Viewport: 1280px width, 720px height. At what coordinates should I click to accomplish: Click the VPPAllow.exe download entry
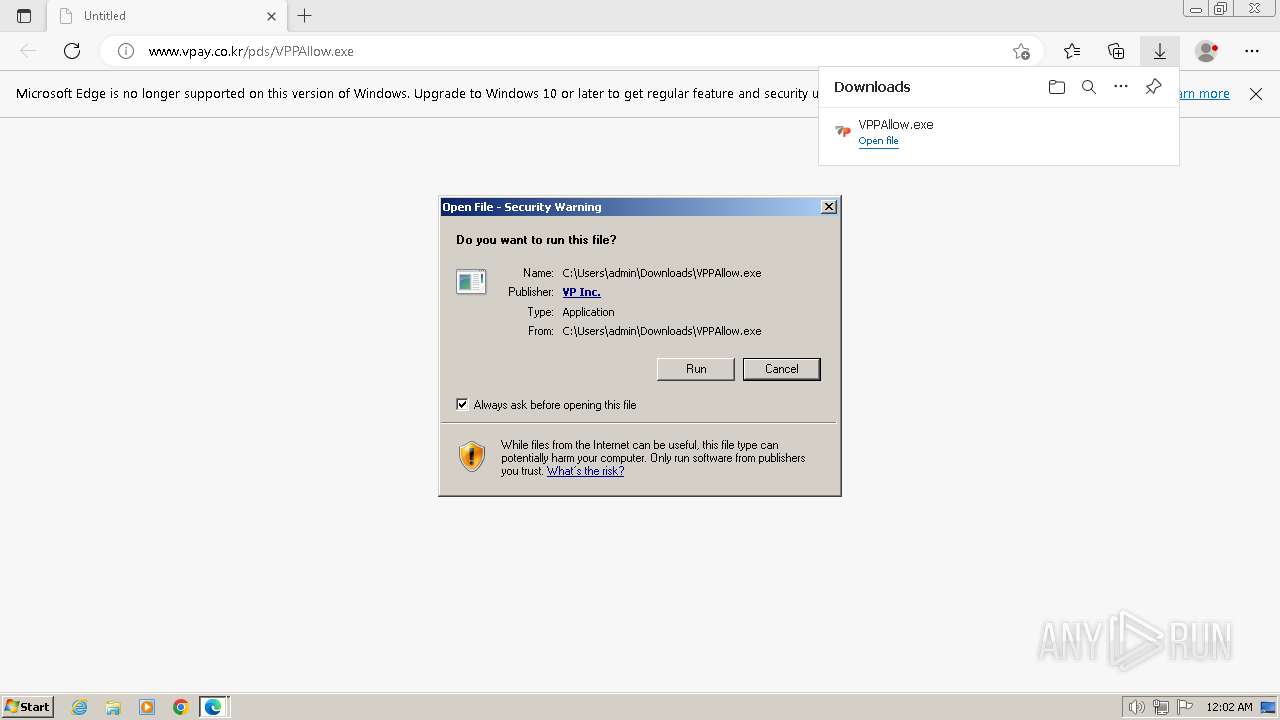pos(998,132)
